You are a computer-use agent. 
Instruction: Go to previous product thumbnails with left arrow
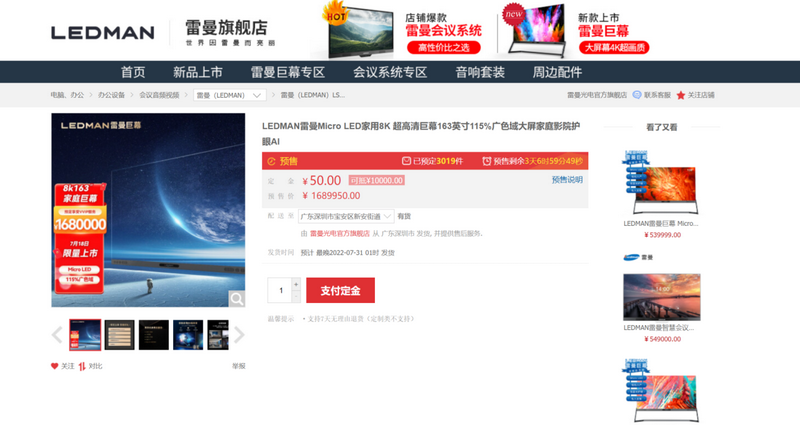(57, 335)
